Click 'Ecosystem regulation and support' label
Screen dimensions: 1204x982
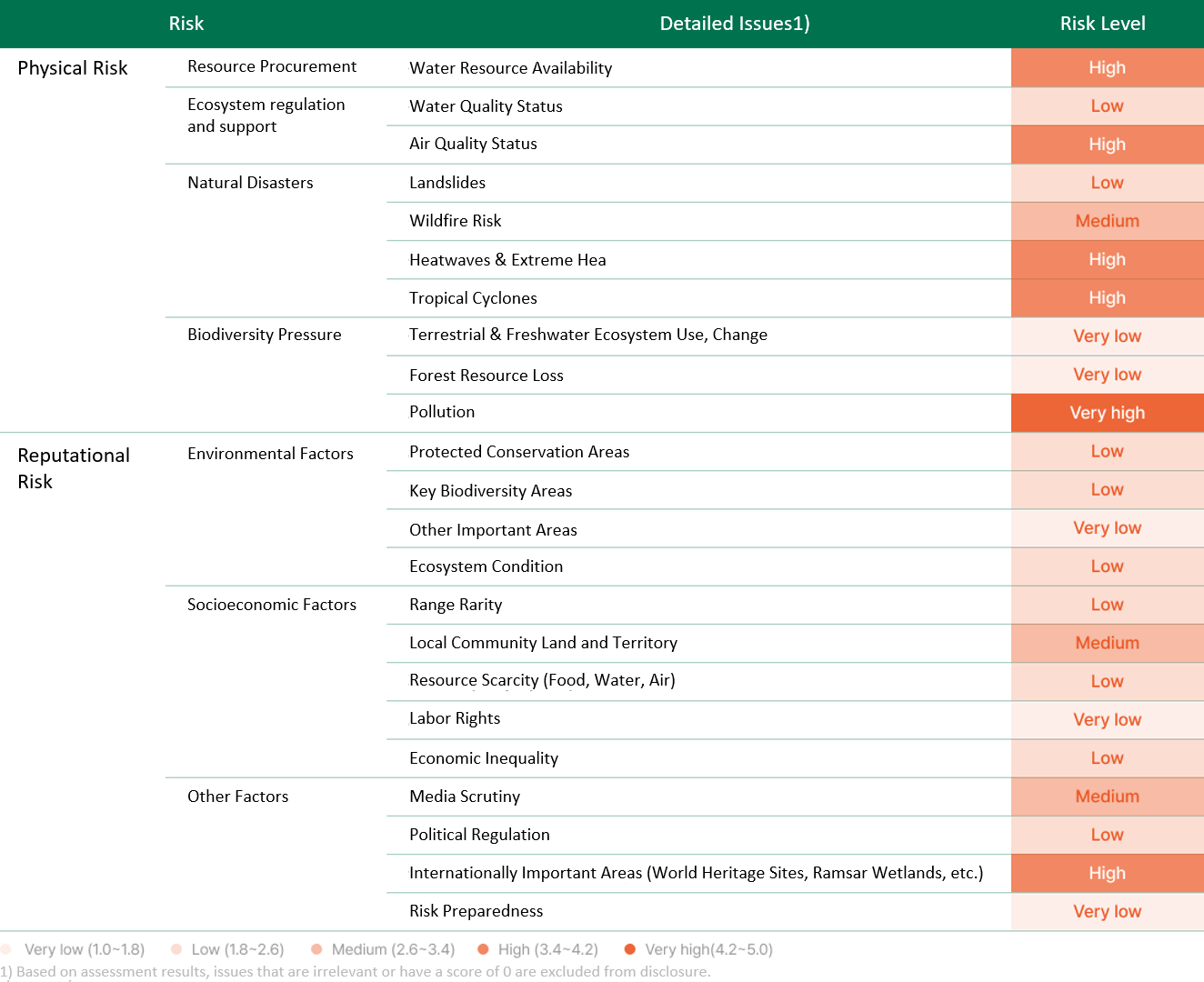[266, 115]
